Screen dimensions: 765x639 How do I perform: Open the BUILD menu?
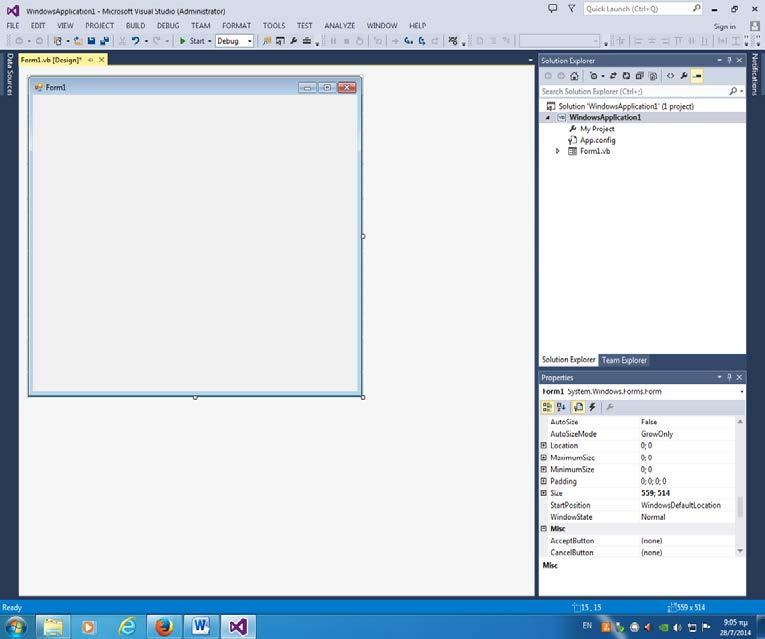(135, 25)
